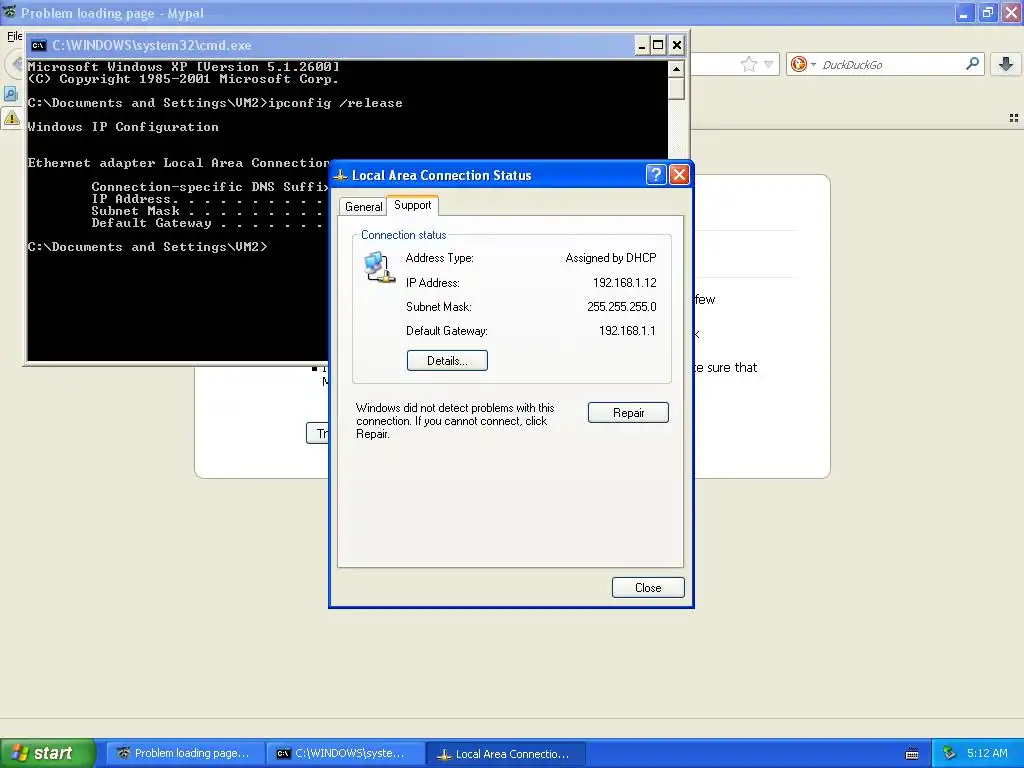Viewport: 1024px width, 768px height.
Task: Click the Assigned by DHCP text
Action: (611, 258)
